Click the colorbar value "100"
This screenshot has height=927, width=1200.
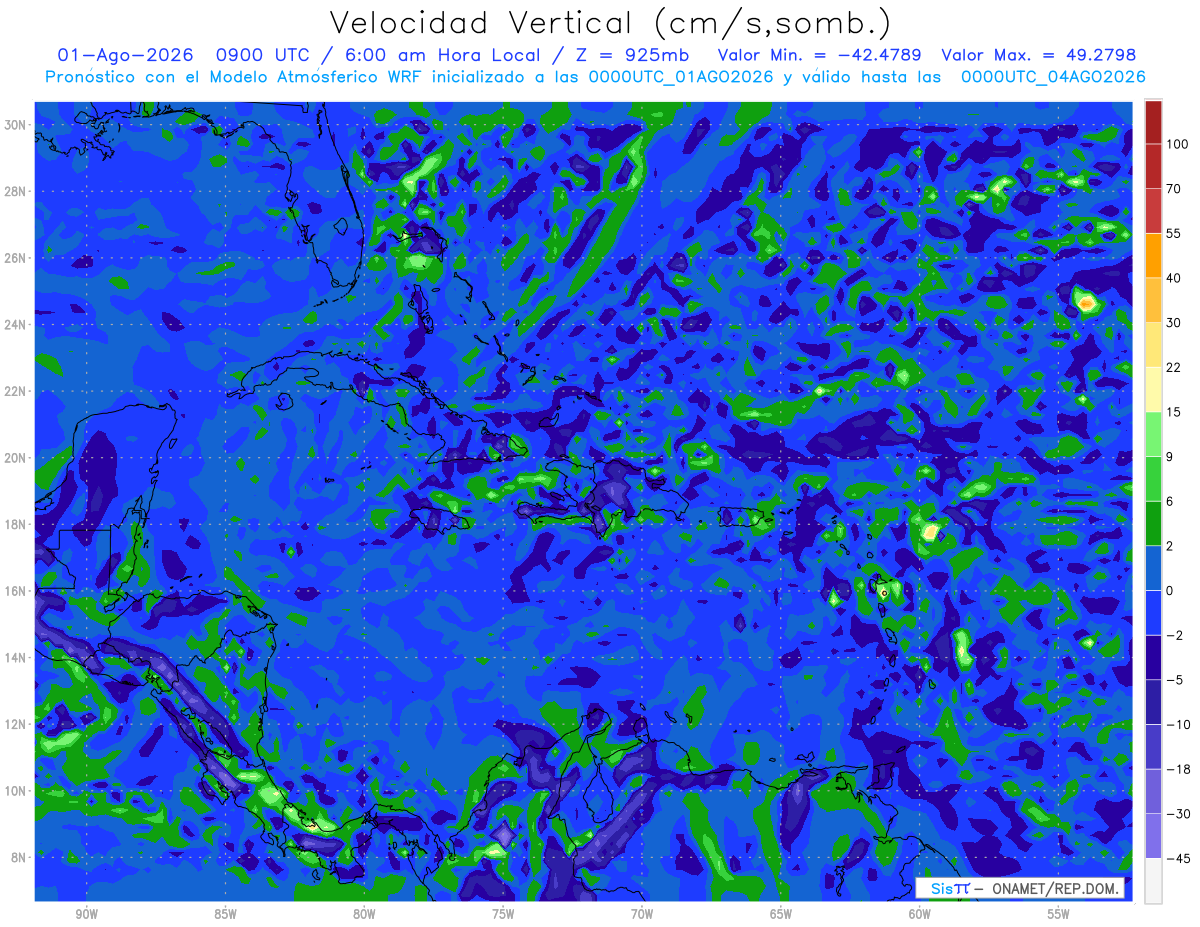1176,144
